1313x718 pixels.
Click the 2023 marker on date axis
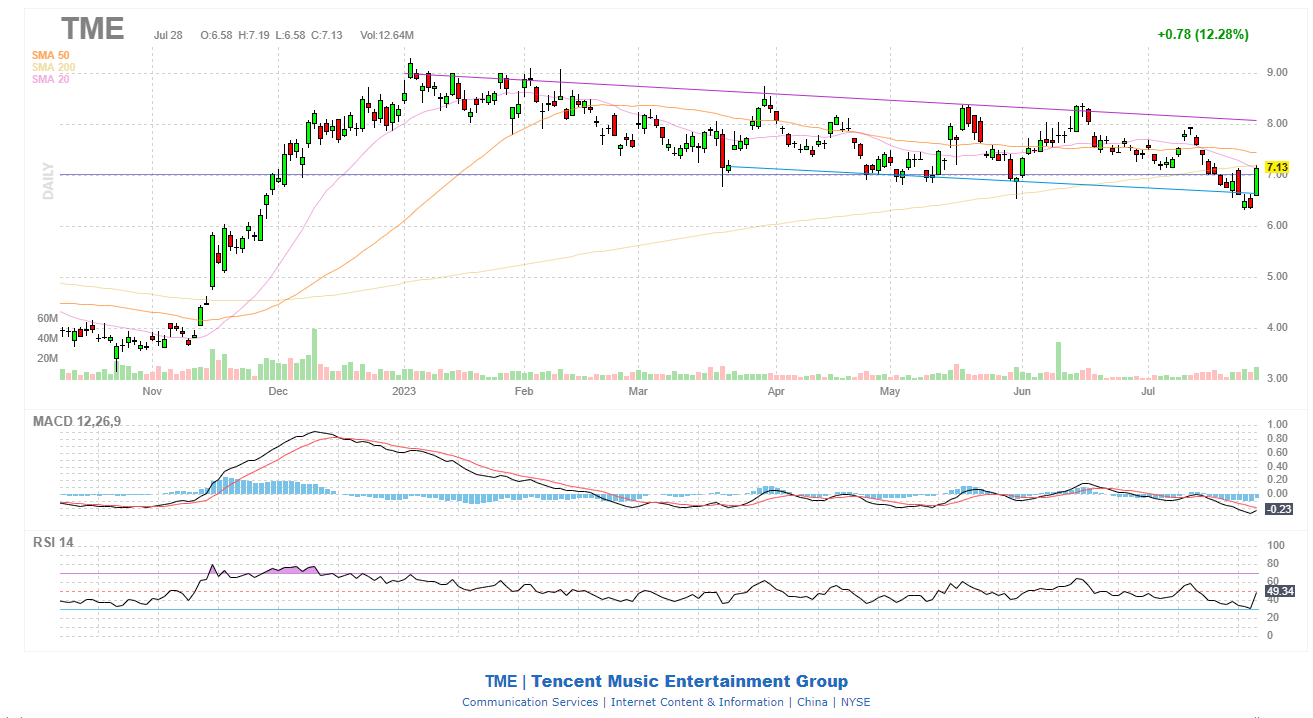tap(404, 392)
